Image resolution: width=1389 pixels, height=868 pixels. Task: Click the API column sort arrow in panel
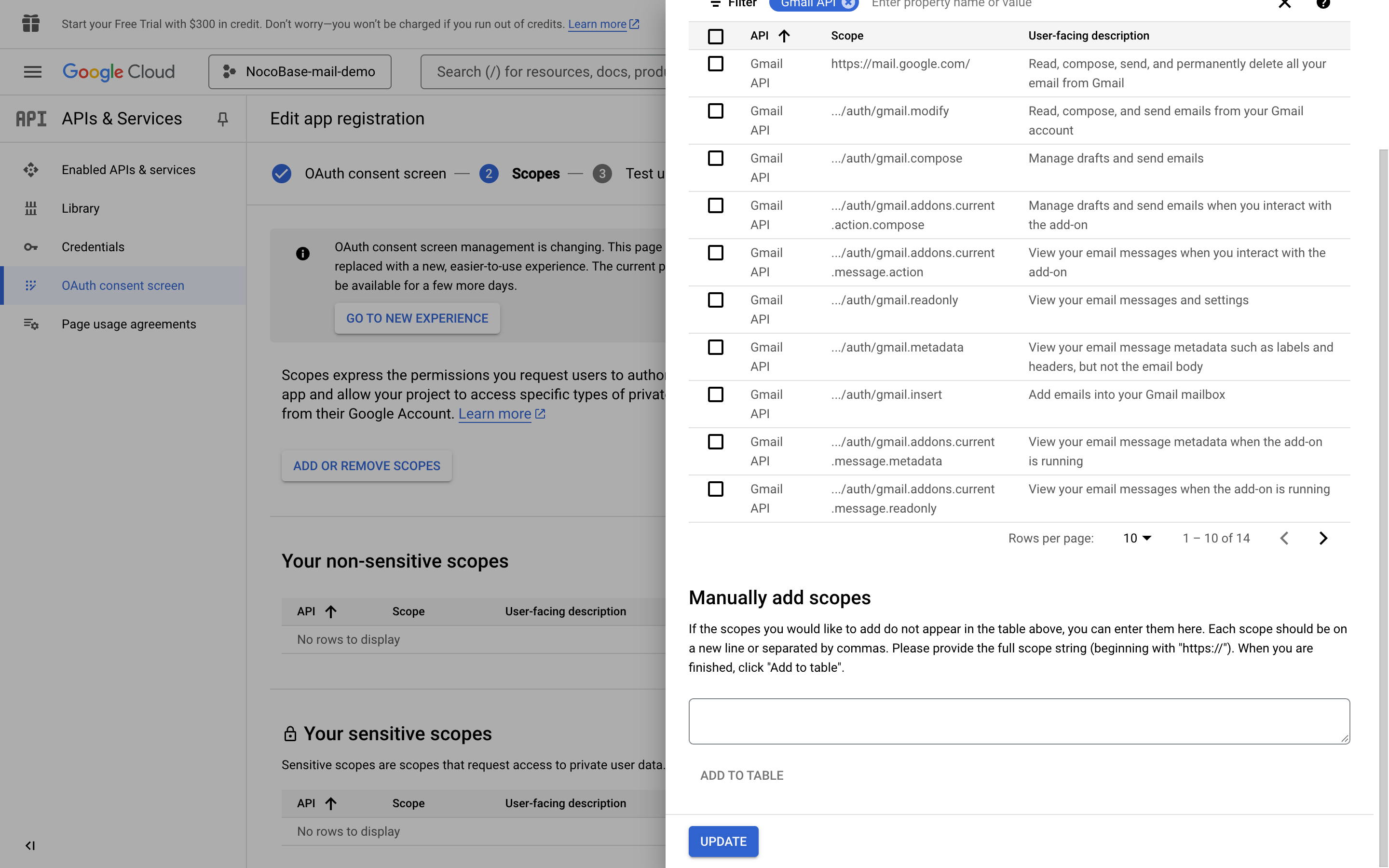[x=784, y=36]
